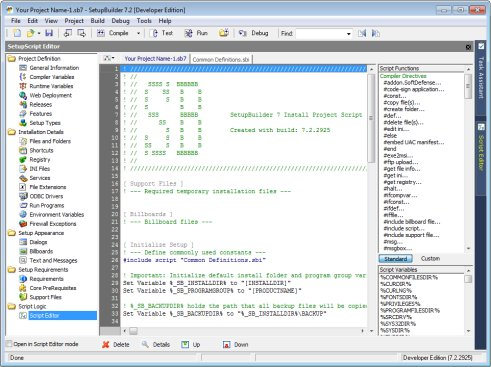
Task: Open Files and Folders tree item
Action: click(x=50, y=141)
